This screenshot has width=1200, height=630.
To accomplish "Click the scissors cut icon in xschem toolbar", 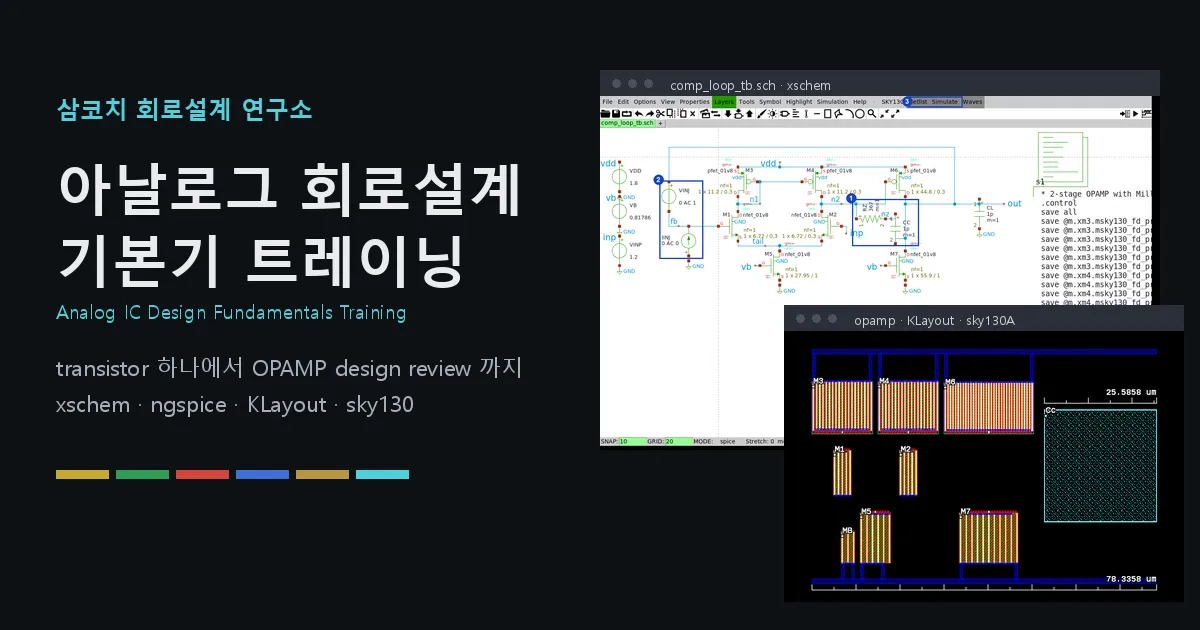I will (x=660, y=114).
